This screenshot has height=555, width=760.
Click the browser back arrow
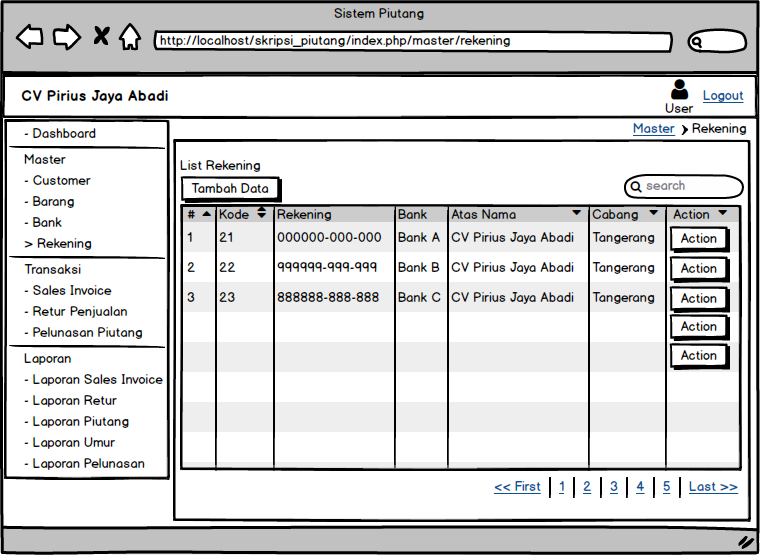30,37
